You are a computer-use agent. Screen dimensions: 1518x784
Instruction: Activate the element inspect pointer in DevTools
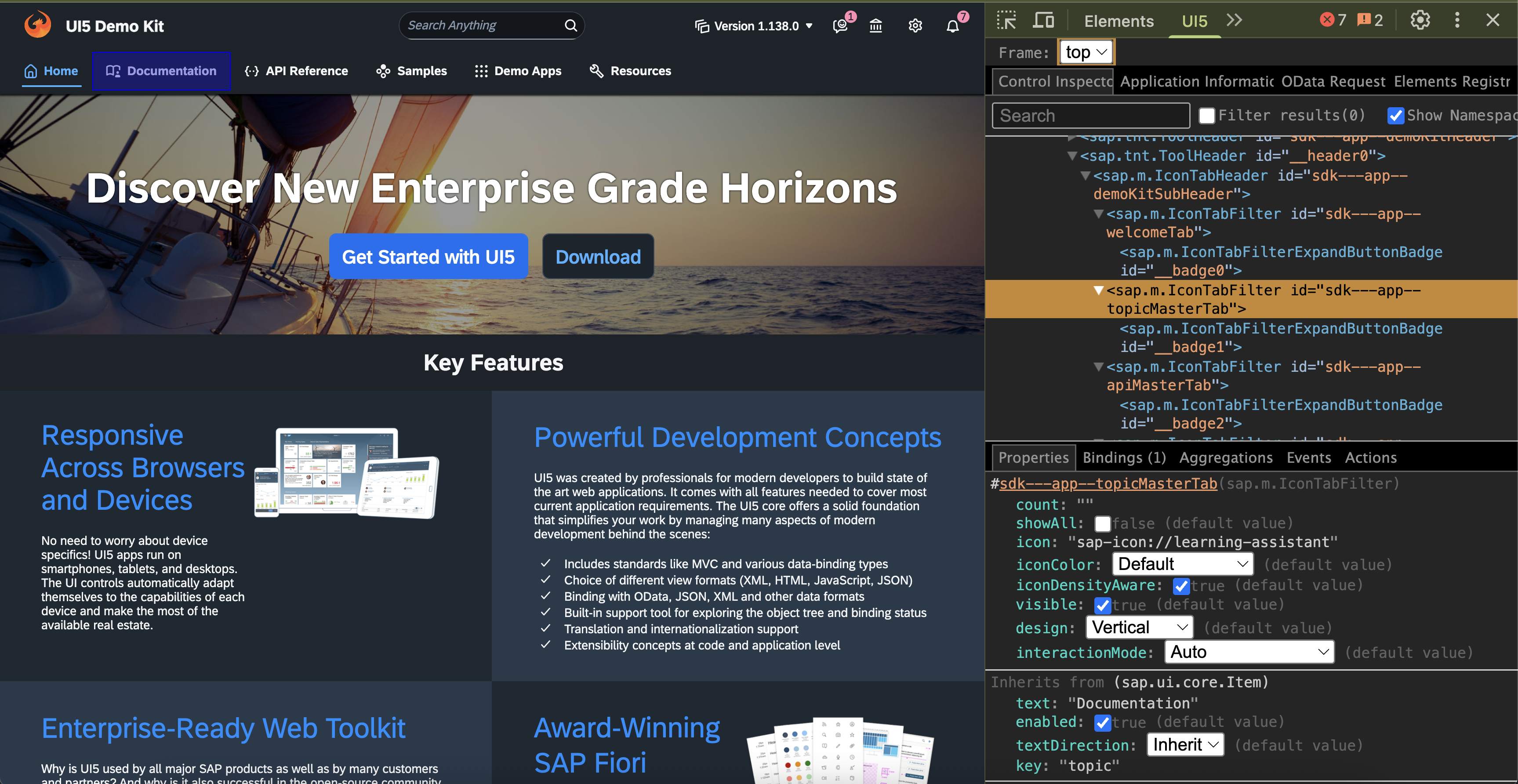tap(1006, 19)
